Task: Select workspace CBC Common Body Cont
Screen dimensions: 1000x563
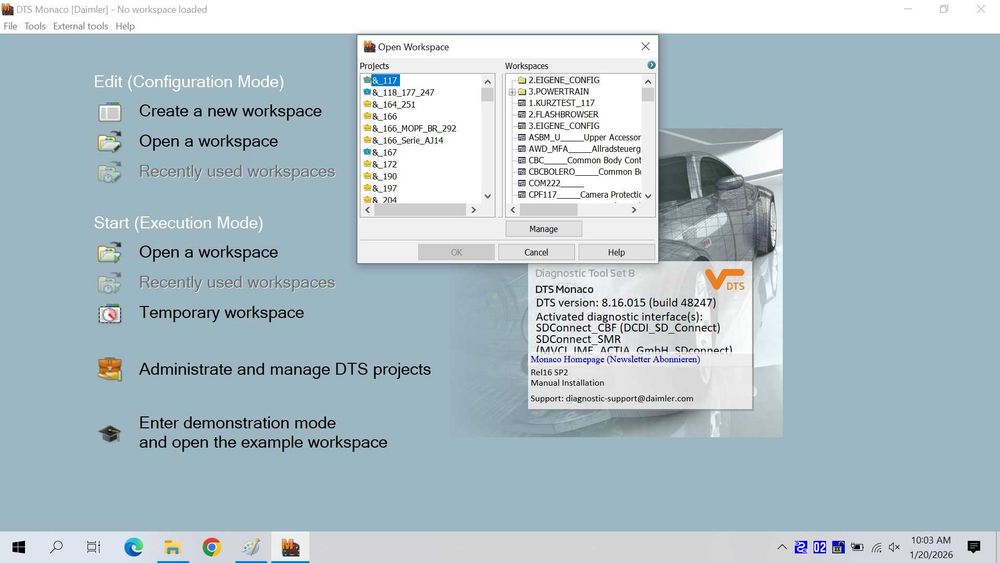Action: (584, 160)
